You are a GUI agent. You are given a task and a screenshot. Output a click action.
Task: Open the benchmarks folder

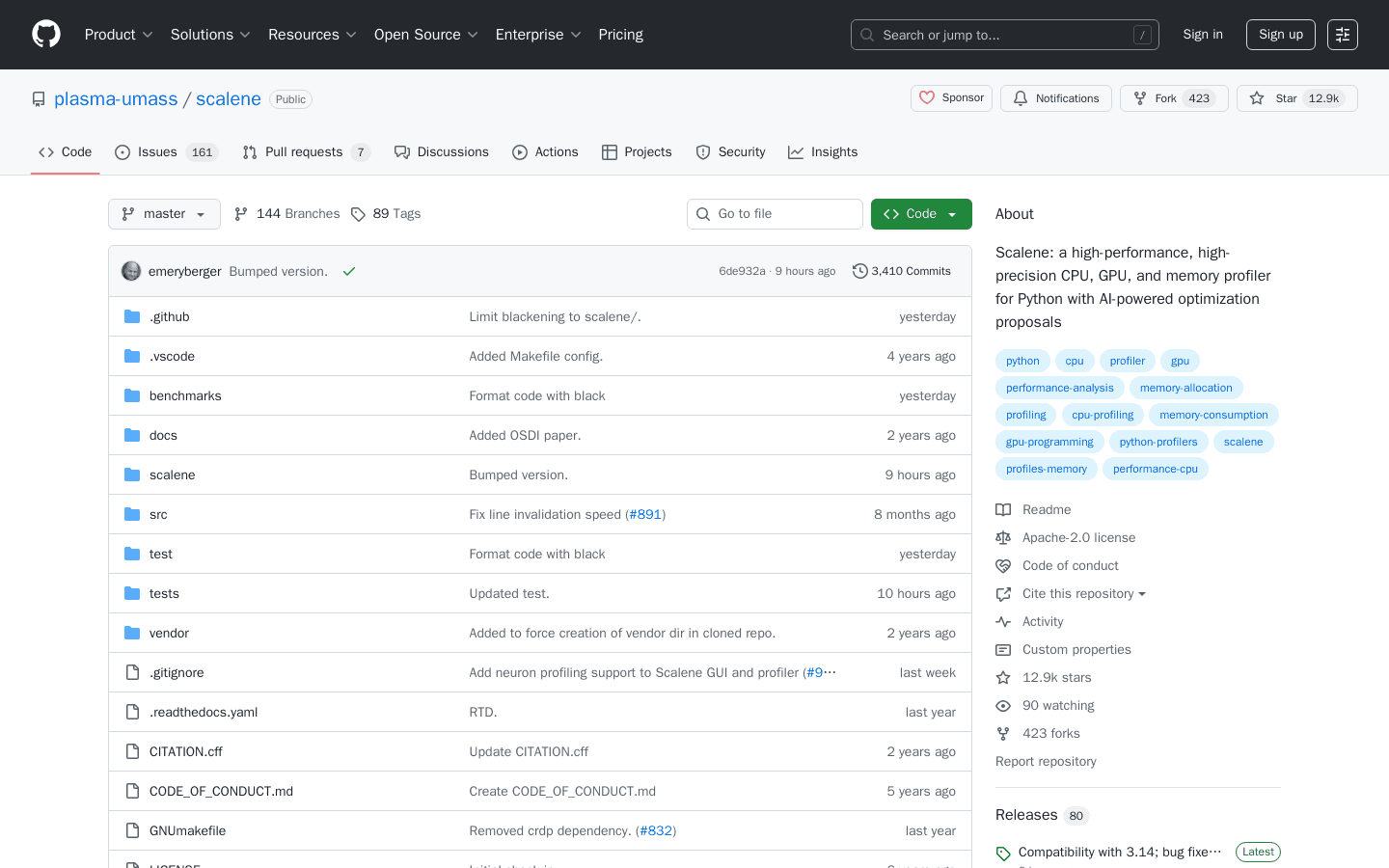point(185,395)
